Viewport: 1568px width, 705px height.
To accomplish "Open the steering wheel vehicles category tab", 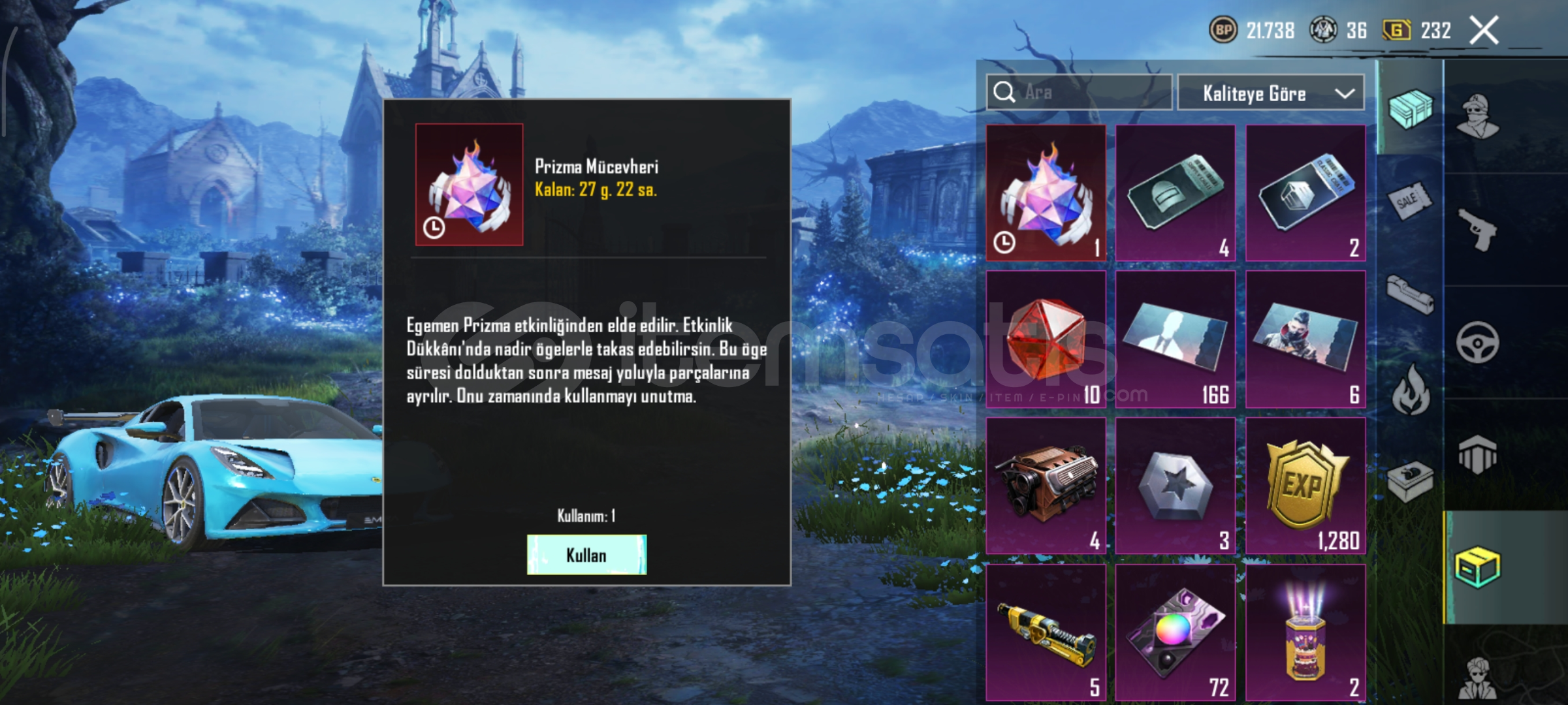I will pyautogui.click(x=1479, y=342).
